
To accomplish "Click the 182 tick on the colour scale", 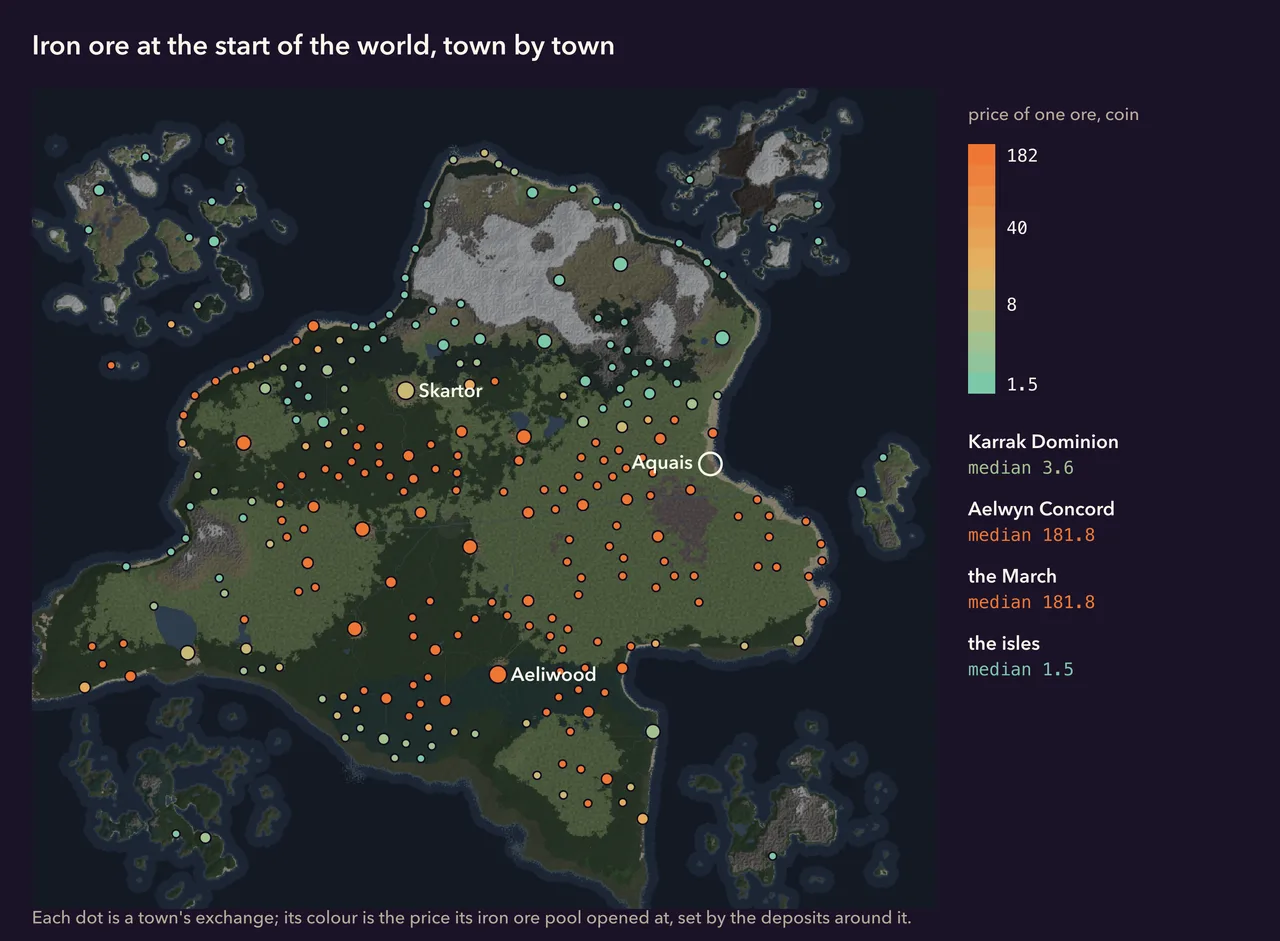I will tap(1022, 155).
